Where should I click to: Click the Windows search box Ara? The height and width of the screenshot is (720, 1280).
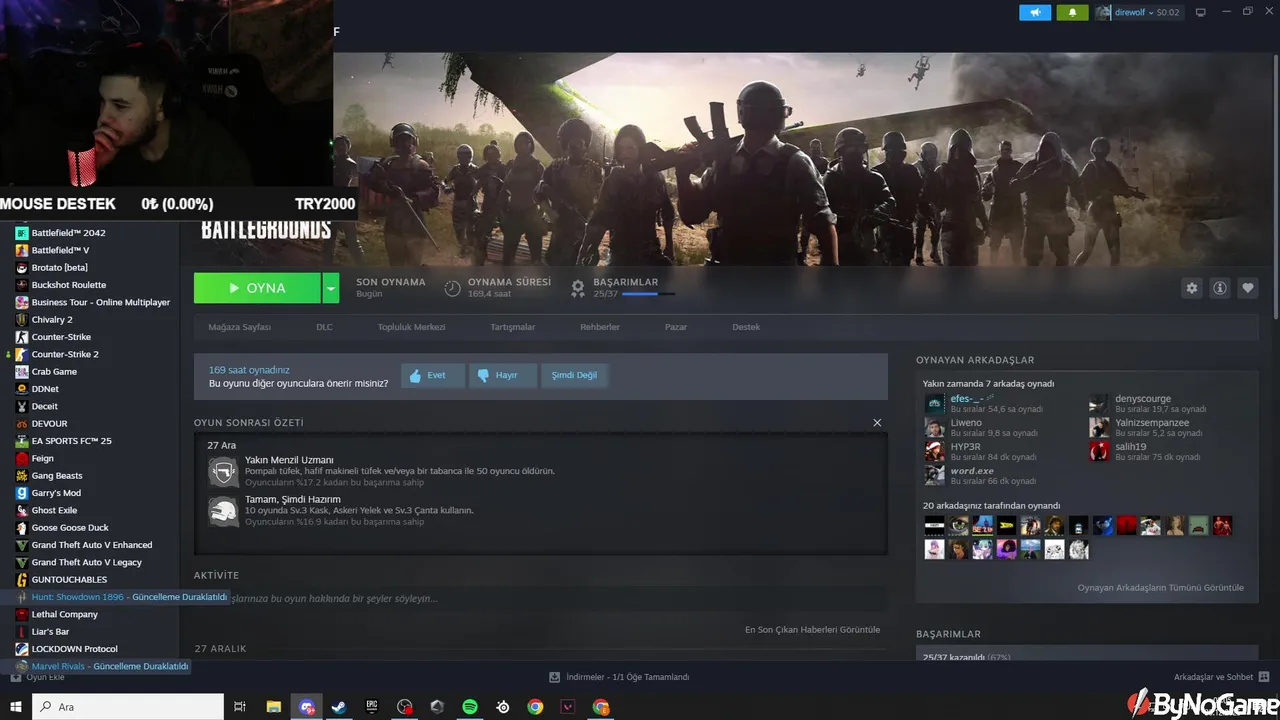click(128, 707)
